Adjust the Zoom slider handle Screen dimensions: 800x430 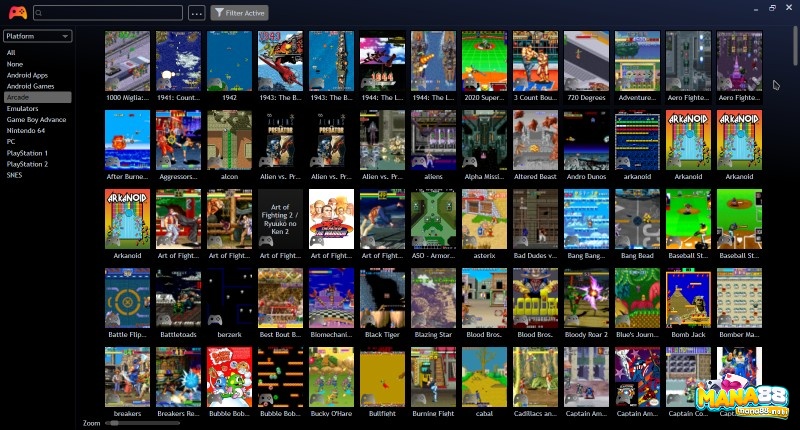113,424
